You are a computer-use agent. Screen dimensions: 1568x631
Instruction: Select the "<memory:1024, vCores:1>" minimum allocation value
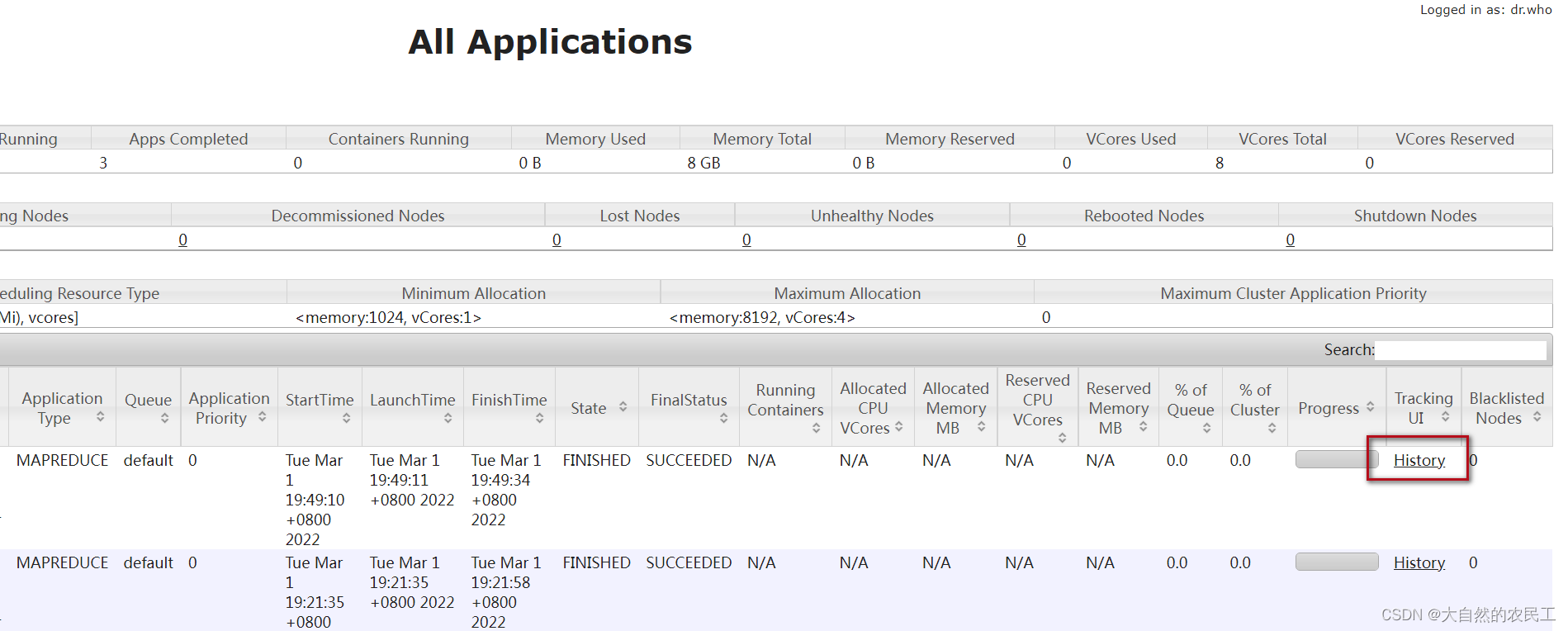click(389, 317)
